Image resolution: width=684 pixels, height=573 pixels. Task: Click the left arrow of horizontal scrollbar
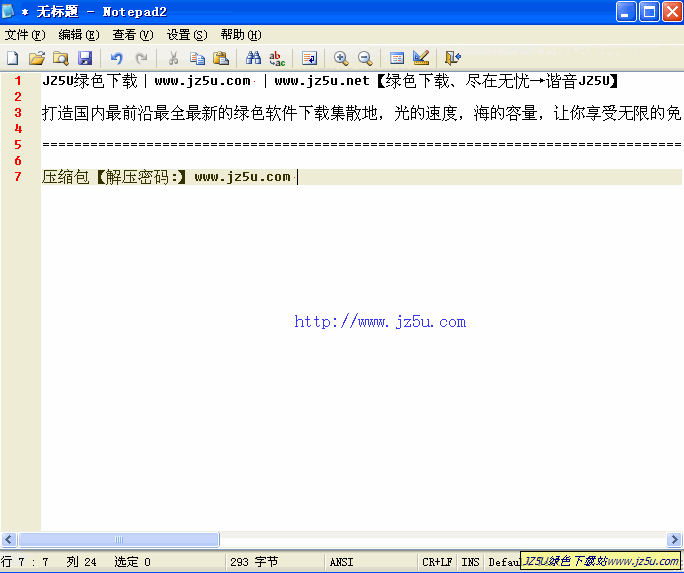click(9, 539)
